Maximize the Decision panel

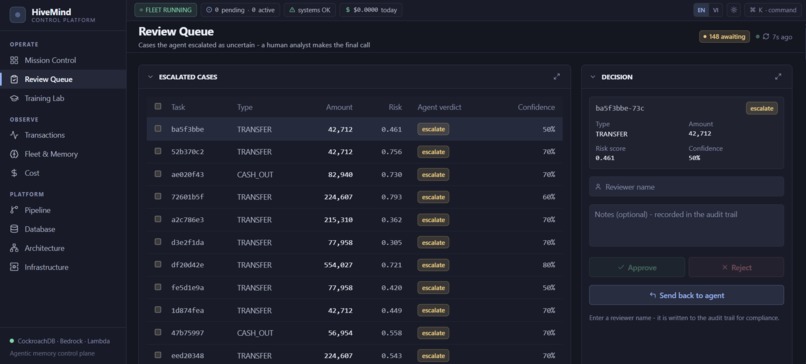point(778,77)
